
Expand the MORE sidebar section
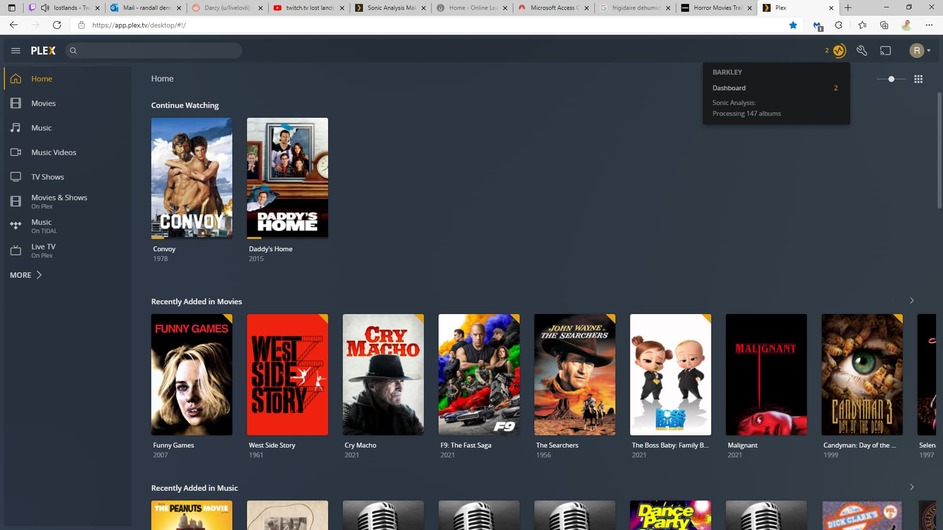click(x=26, y=275)
